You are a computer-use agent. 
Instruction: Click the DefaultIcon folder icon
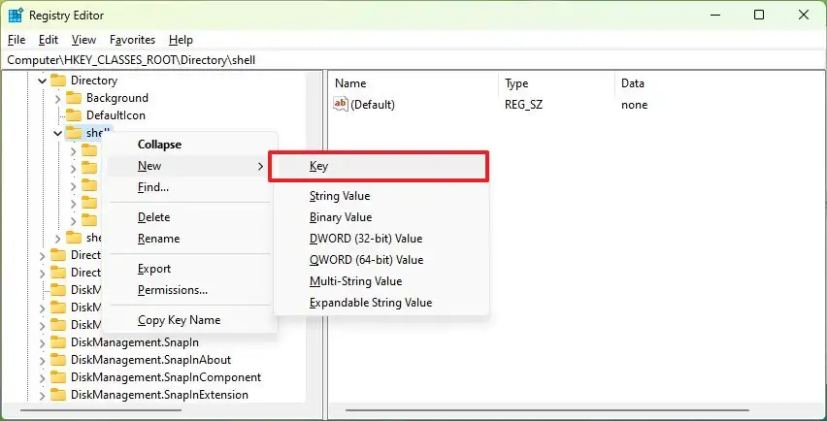click(x=73, y=115)
